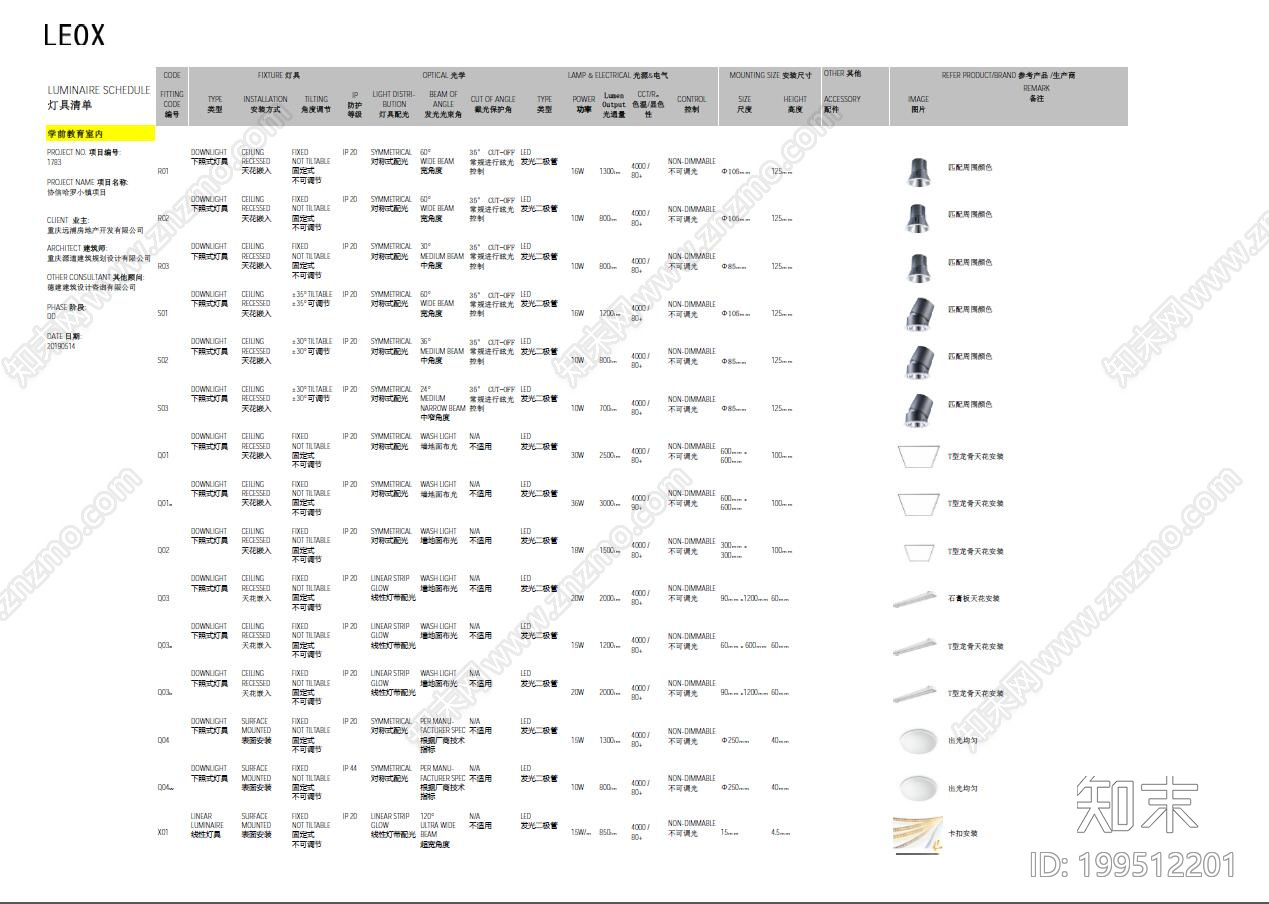
Task: Click the DATE value 20190514
Action: click(62, 346)
